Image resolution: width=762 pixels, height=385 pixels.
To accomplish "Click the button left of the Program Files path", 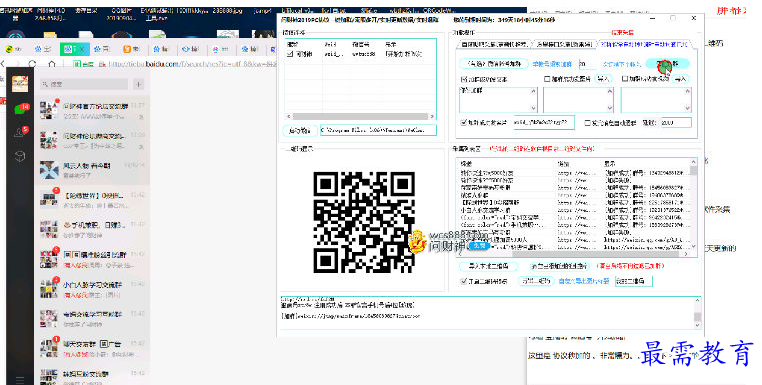I will [x=300, y=130].
